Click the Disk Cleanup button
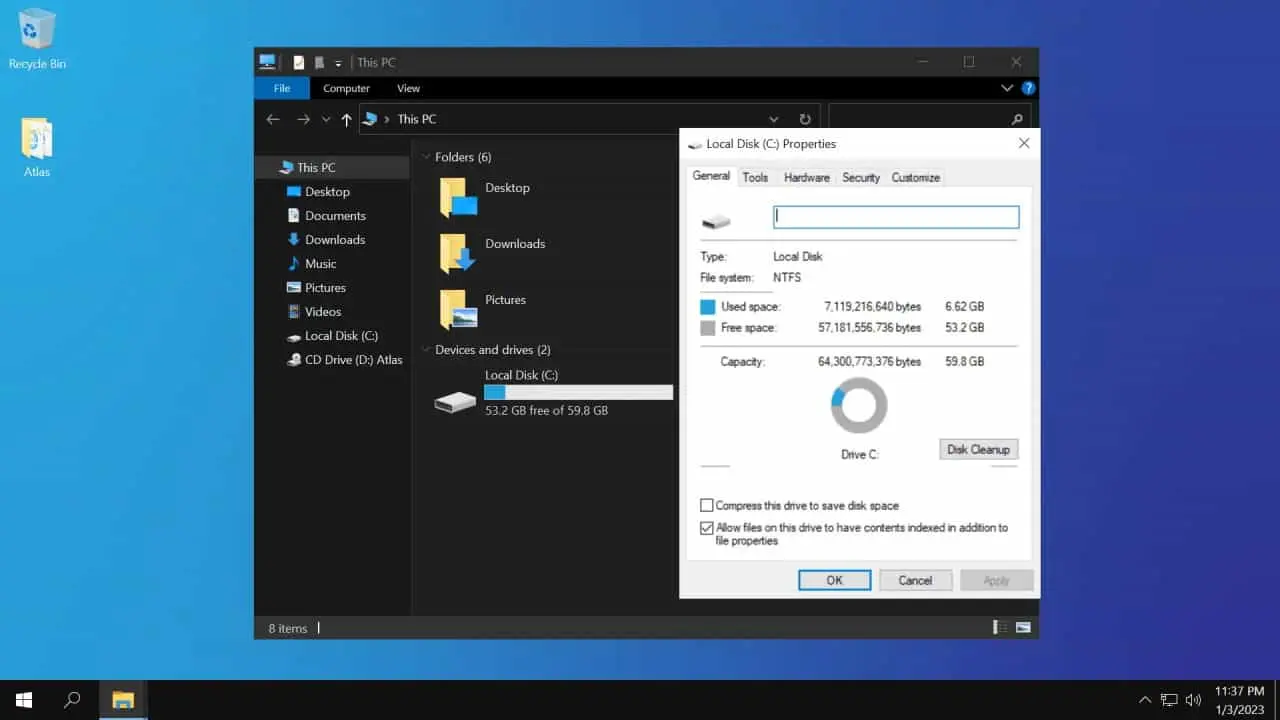1280x720 pixels. coord(979,449)
